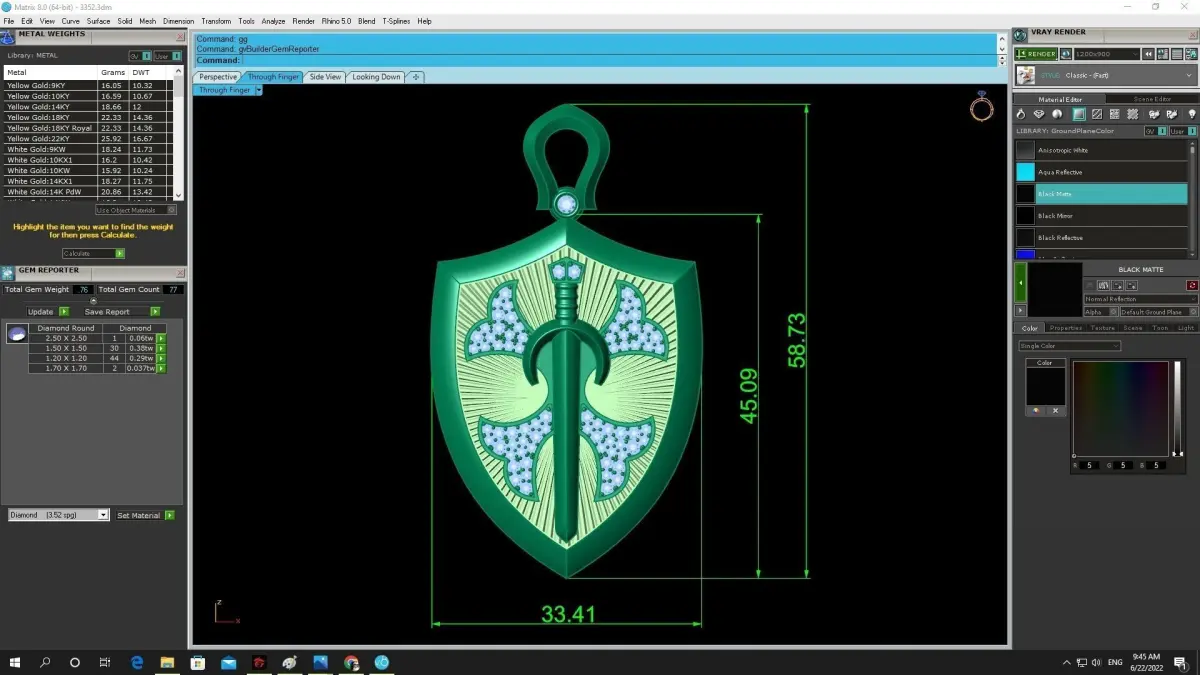Click the green arrow in the 2.50 X 2.50 row
Viewport: 1200px width, 675px height.
(160, 338)
